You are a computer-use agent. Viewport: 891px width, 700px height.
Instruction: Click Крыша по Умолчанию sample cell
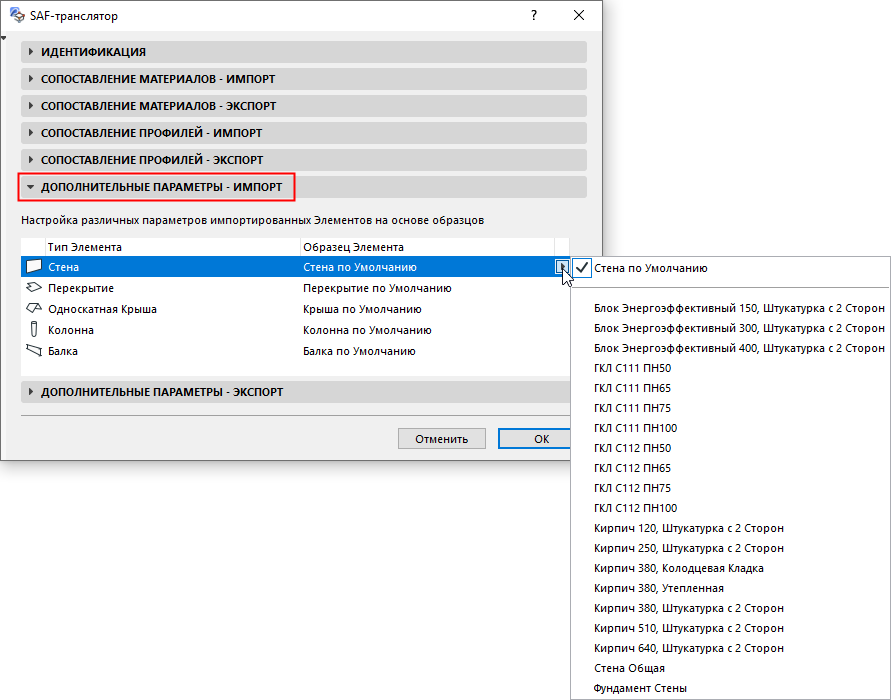tap(362, 309)
